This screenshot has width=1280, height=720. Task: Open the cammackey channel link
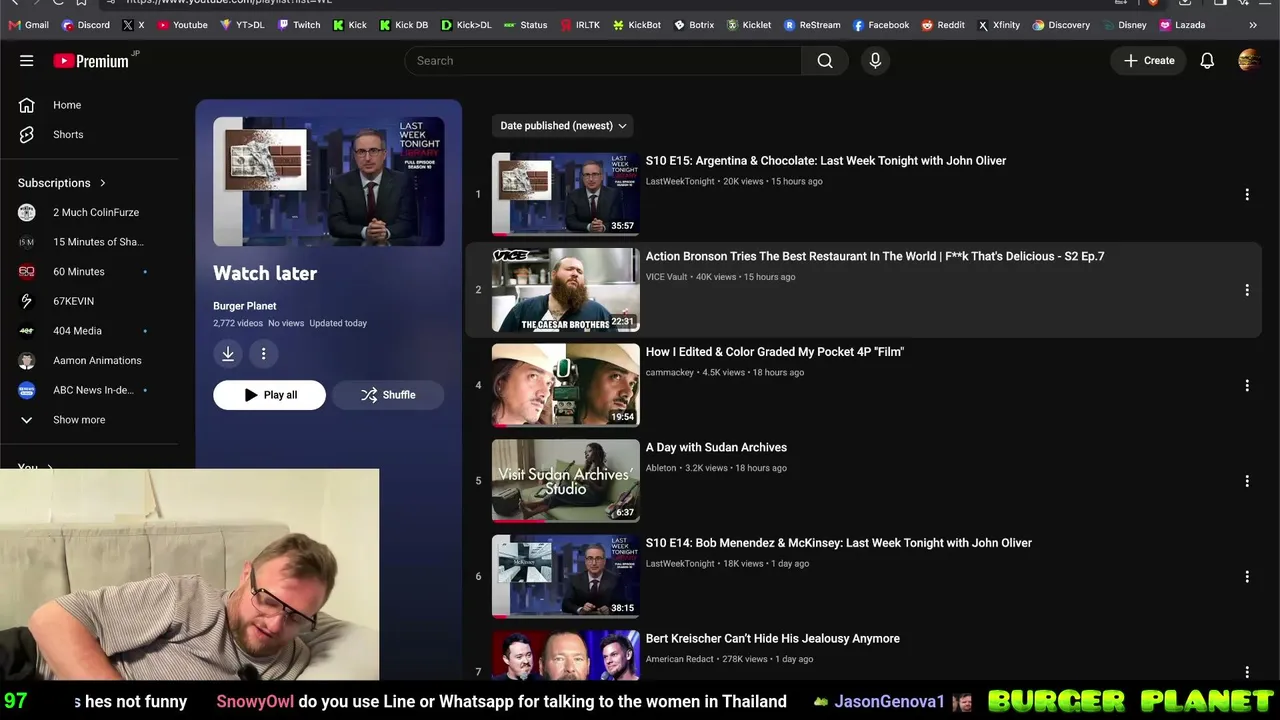tap(670, 373)
